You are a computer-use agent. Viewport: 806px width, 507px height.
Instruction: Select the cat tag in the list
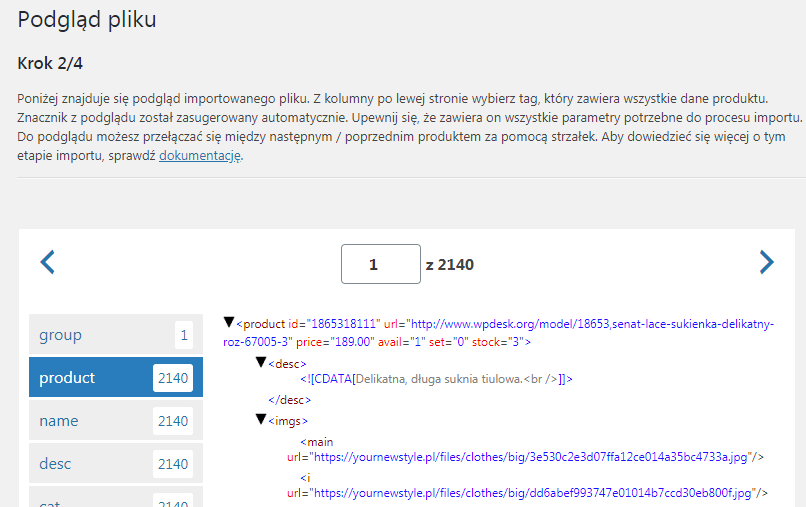coord(116,497)
